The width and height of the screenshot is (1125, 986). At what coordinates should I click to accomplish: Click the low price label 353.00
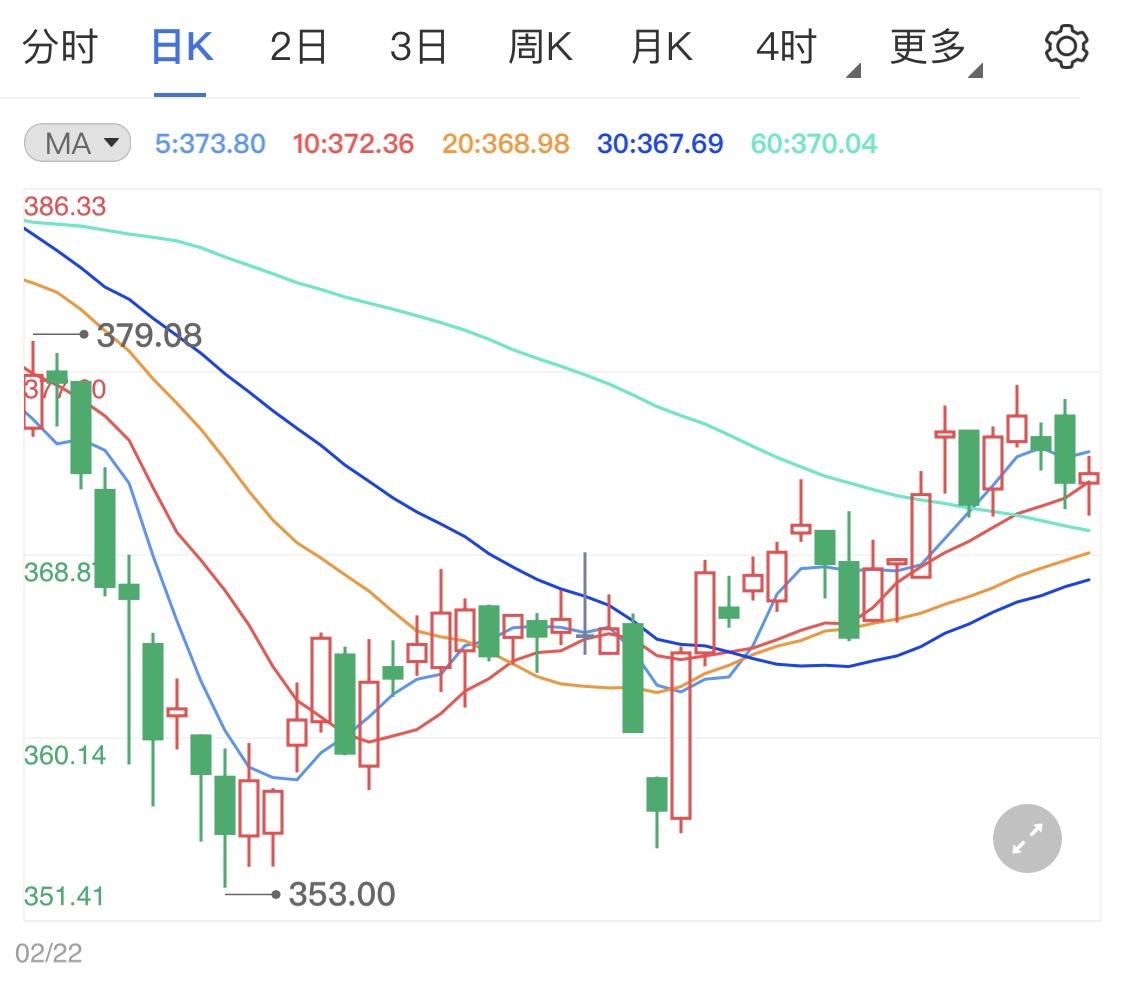coord(342,894)
